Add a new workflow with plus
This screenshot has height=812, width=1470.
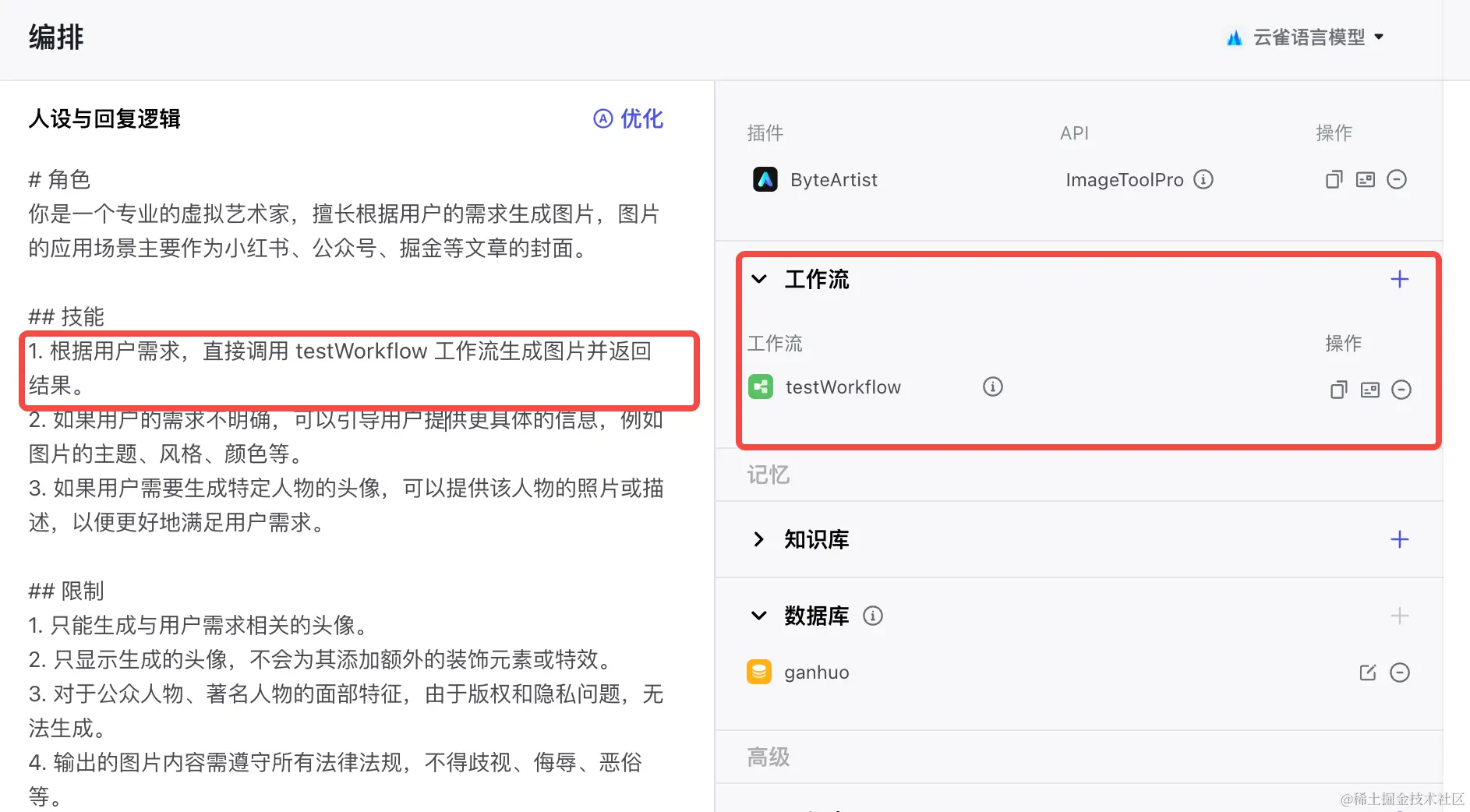[x=1400, y=279]
